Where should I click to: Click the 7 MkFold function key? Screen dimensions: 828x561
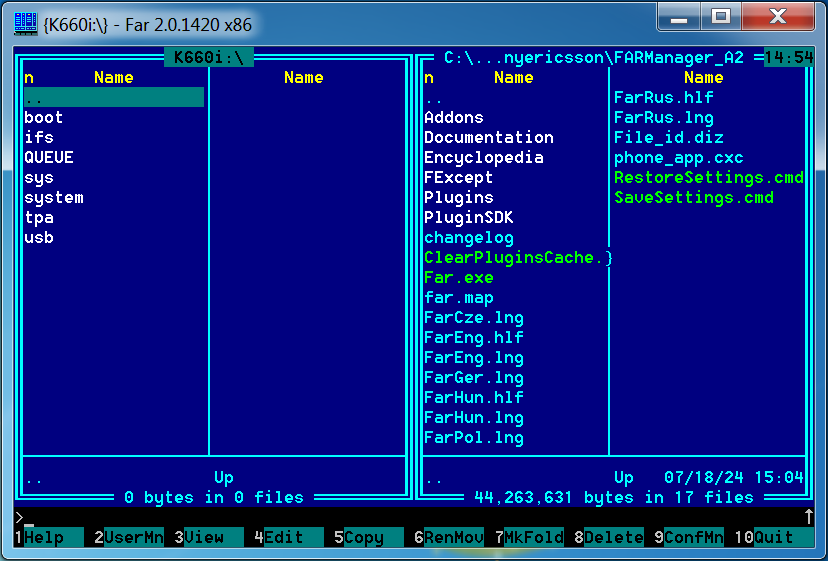pyautogui.click(x=529, y=537)
